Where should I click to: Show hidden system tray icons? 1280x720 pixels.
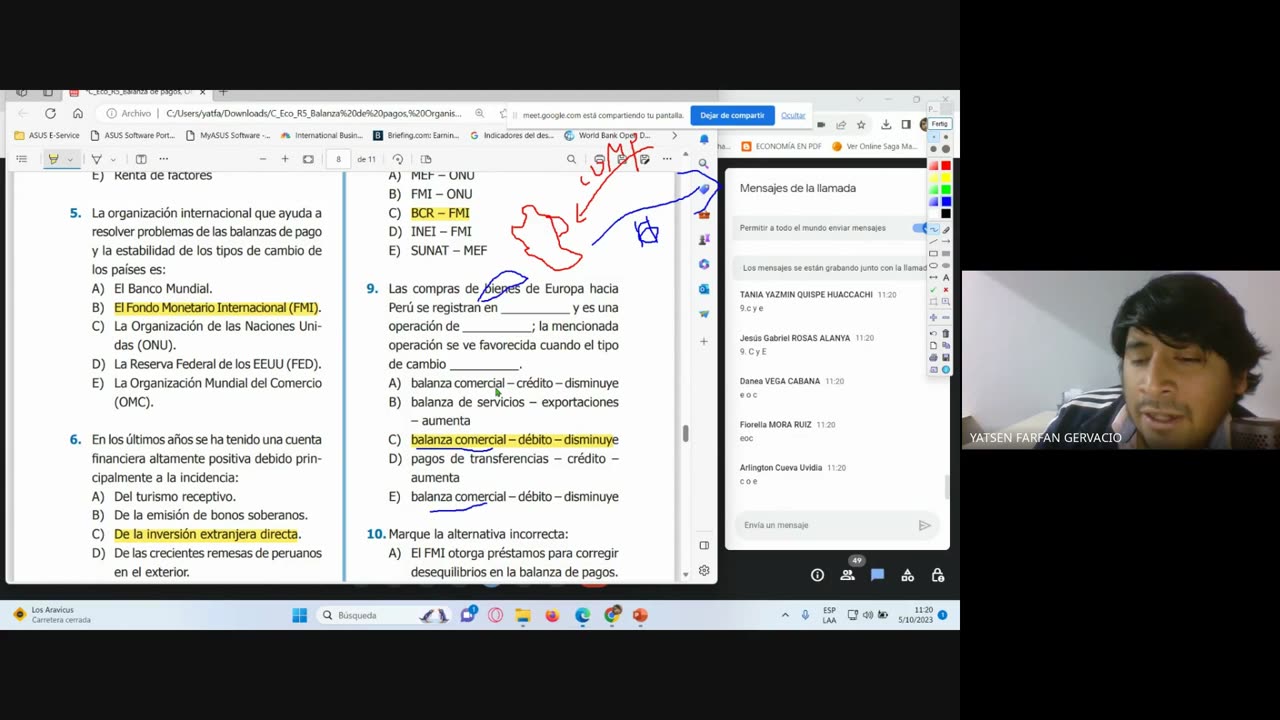point(785,615)
